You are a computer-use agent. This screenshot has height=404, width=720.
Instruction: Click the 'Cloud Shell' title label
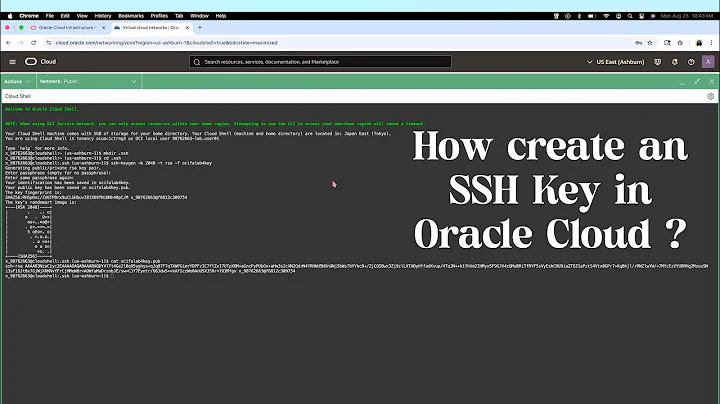point(18,96)
